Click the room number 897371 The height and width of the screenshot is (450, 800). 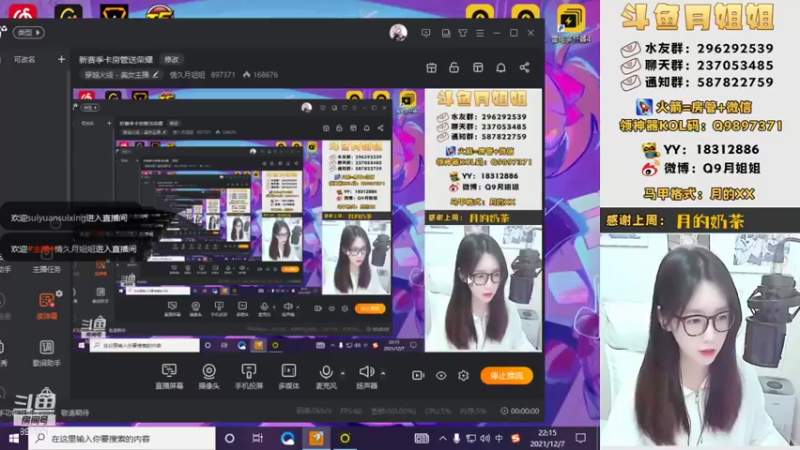click(223, 74)
